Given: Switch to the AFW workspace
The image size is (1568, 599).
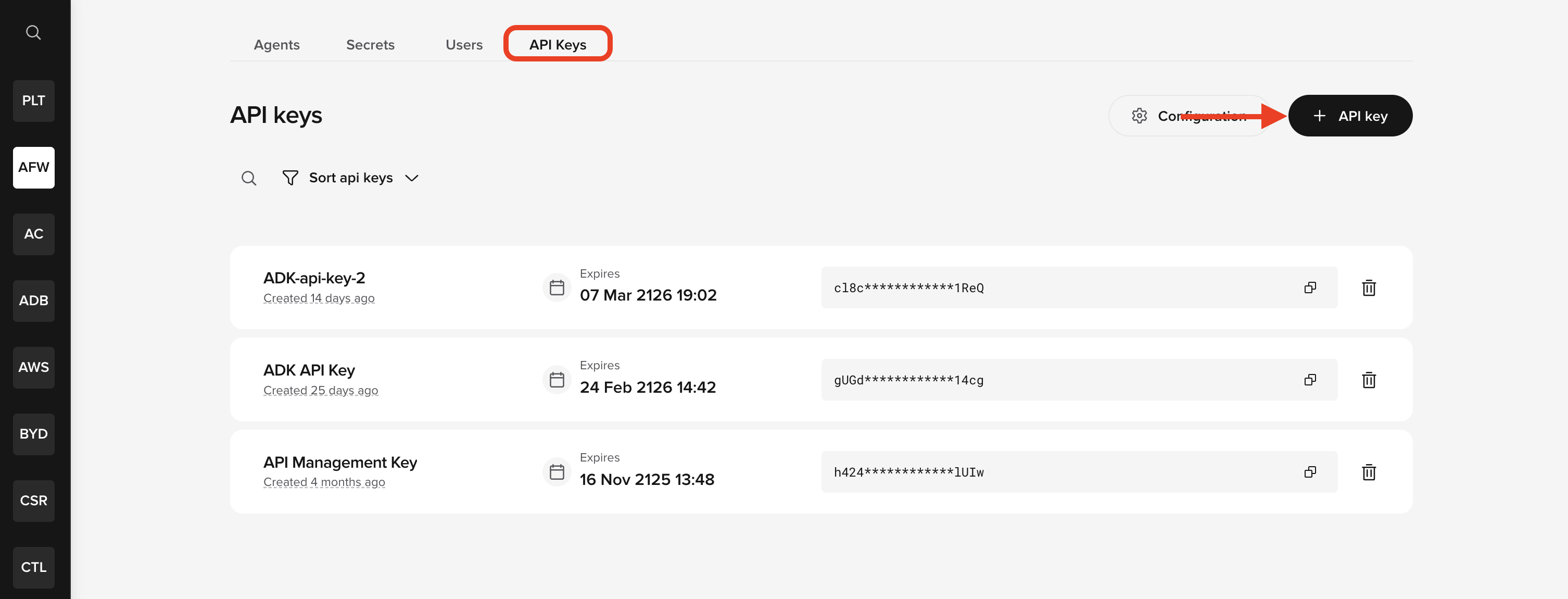Looking at the screenshot, I should pos(33,167).
